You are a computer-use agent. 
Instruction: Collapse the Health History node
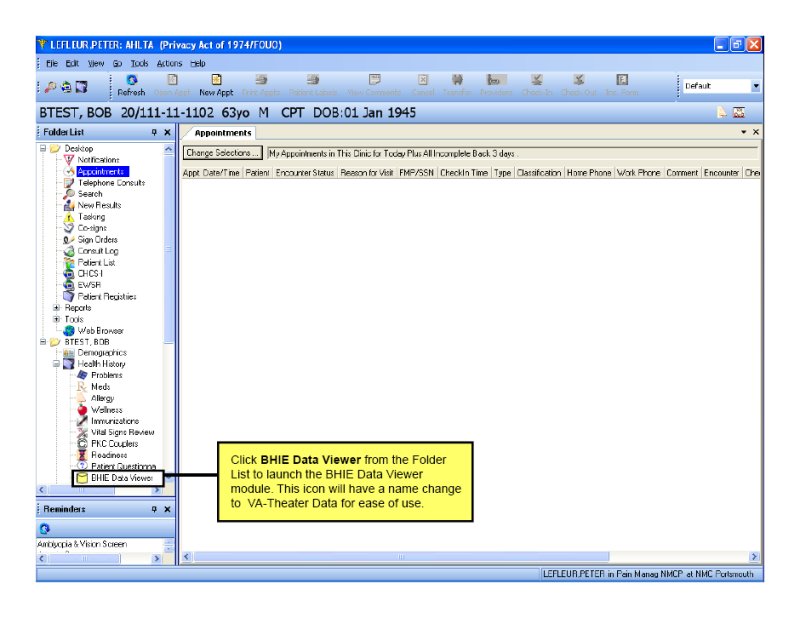coord(56,364)
